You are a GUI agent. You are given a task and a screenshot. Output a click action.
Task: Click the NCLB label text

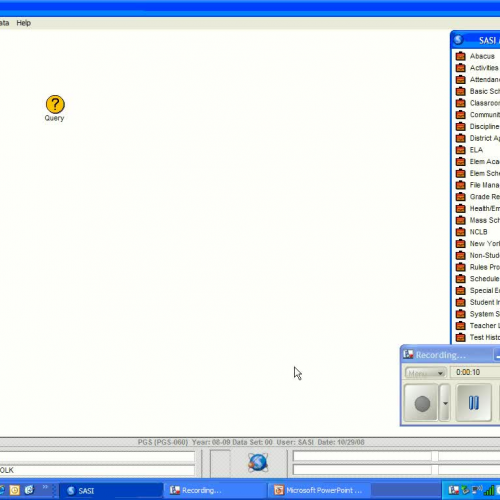[478, 232]
